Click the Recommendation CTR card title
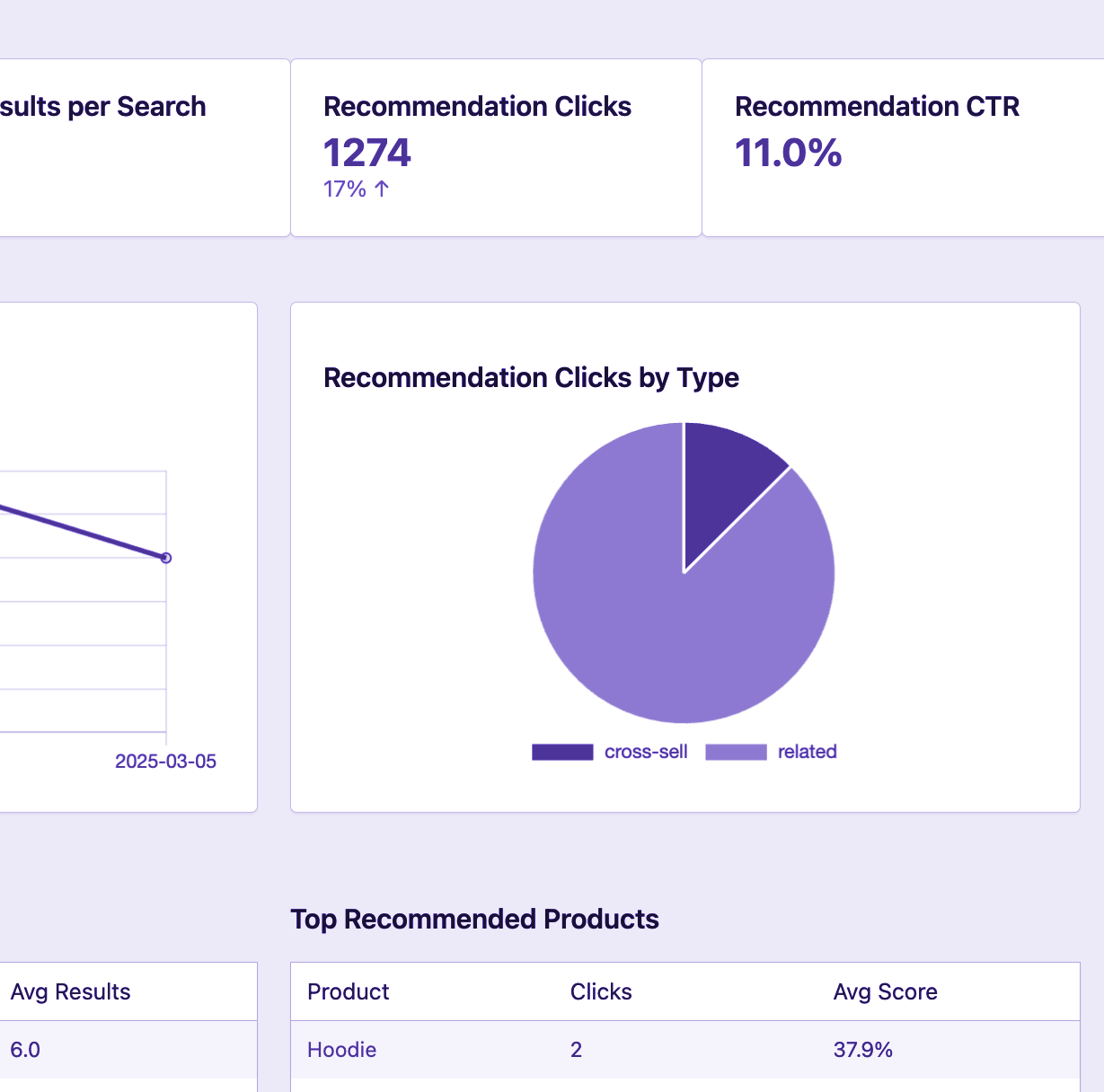 pyautogui.click(x=877, y=106)
